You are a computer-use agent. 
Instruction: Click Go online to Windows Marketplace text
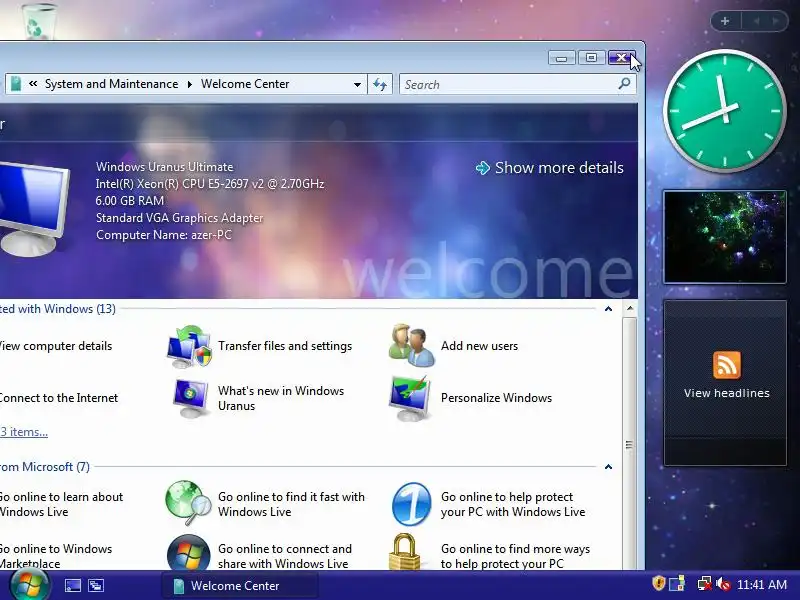pyautogui.click(x=56, y=556)
